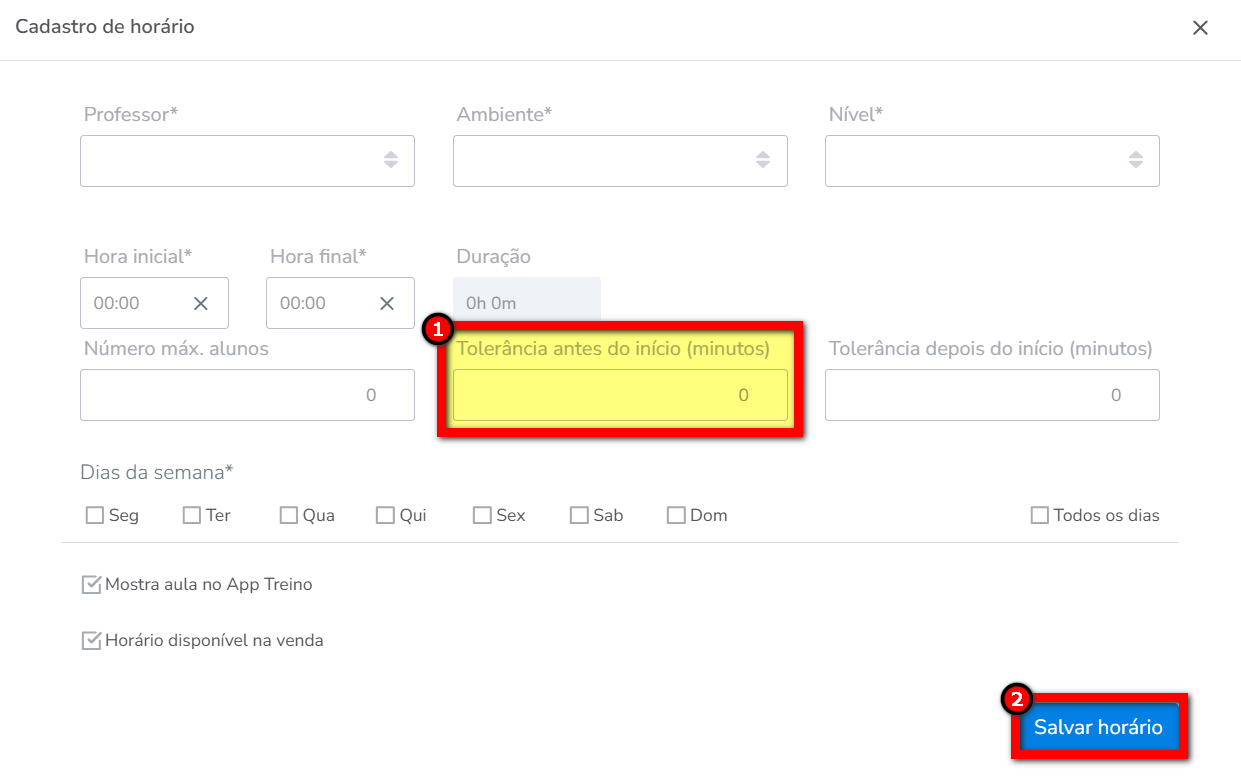Viewport: 1241px width, 782px height.
Task: Uncheck Mostra aula no App Treino
Action: tap(91, 585)
